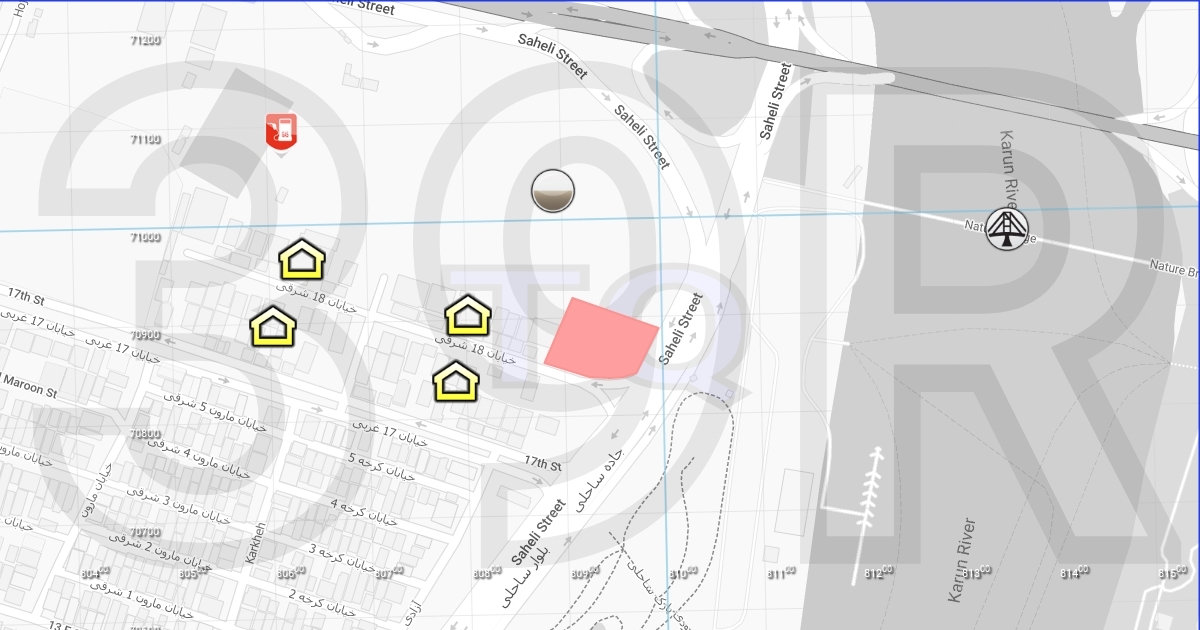Click the 71000 grid coordinate label

[x=145, y=237]
